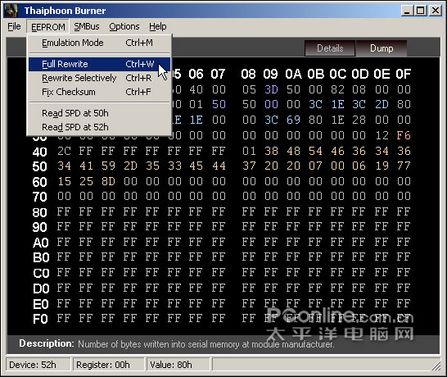Select byte 19 in row 50
Image resolution: width=447 pixels, height=377 pixels.
pos(382,166)
